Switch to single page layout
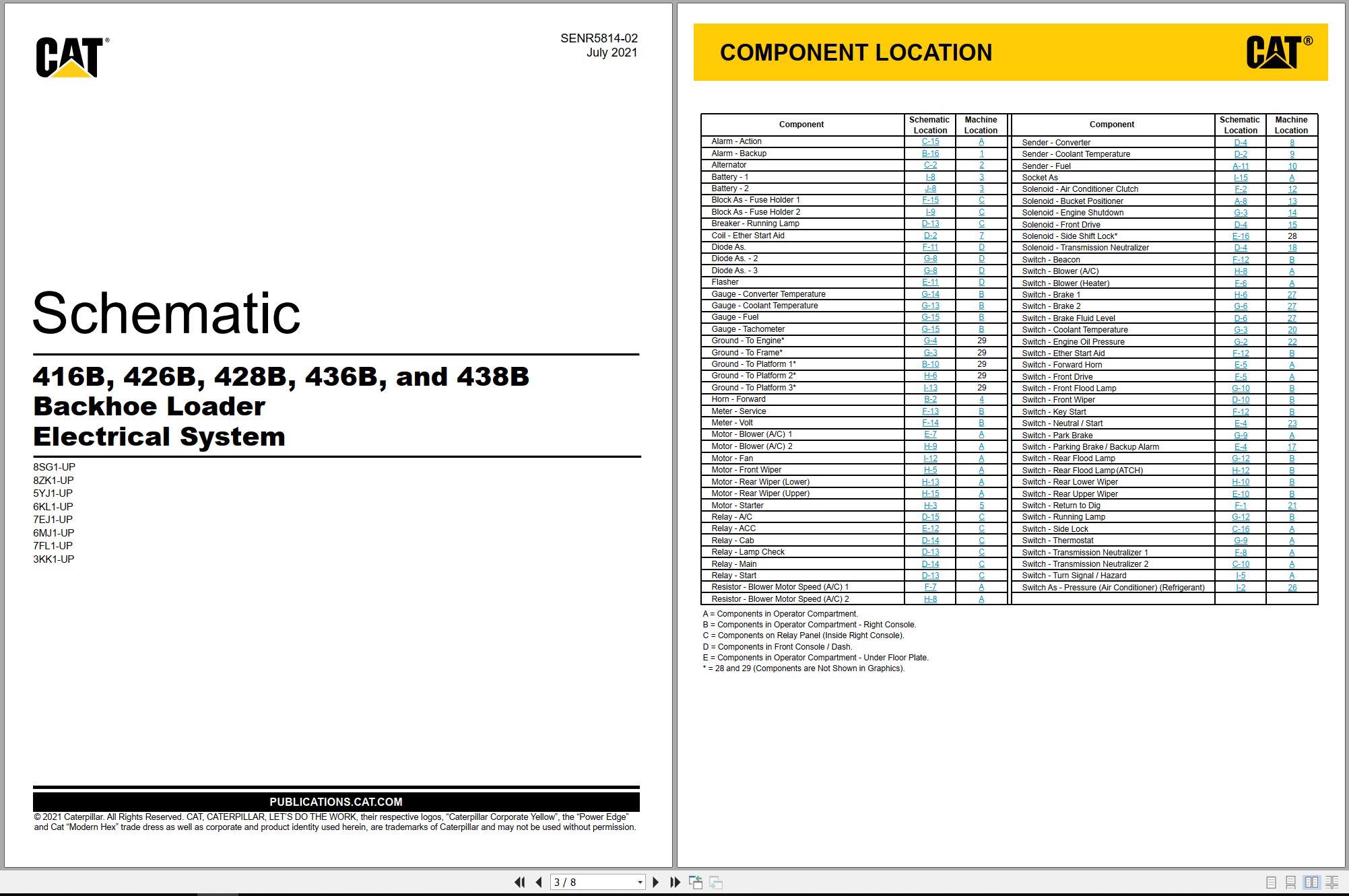This screenshot has height=896, width=1349. (x=1271, y=882)
